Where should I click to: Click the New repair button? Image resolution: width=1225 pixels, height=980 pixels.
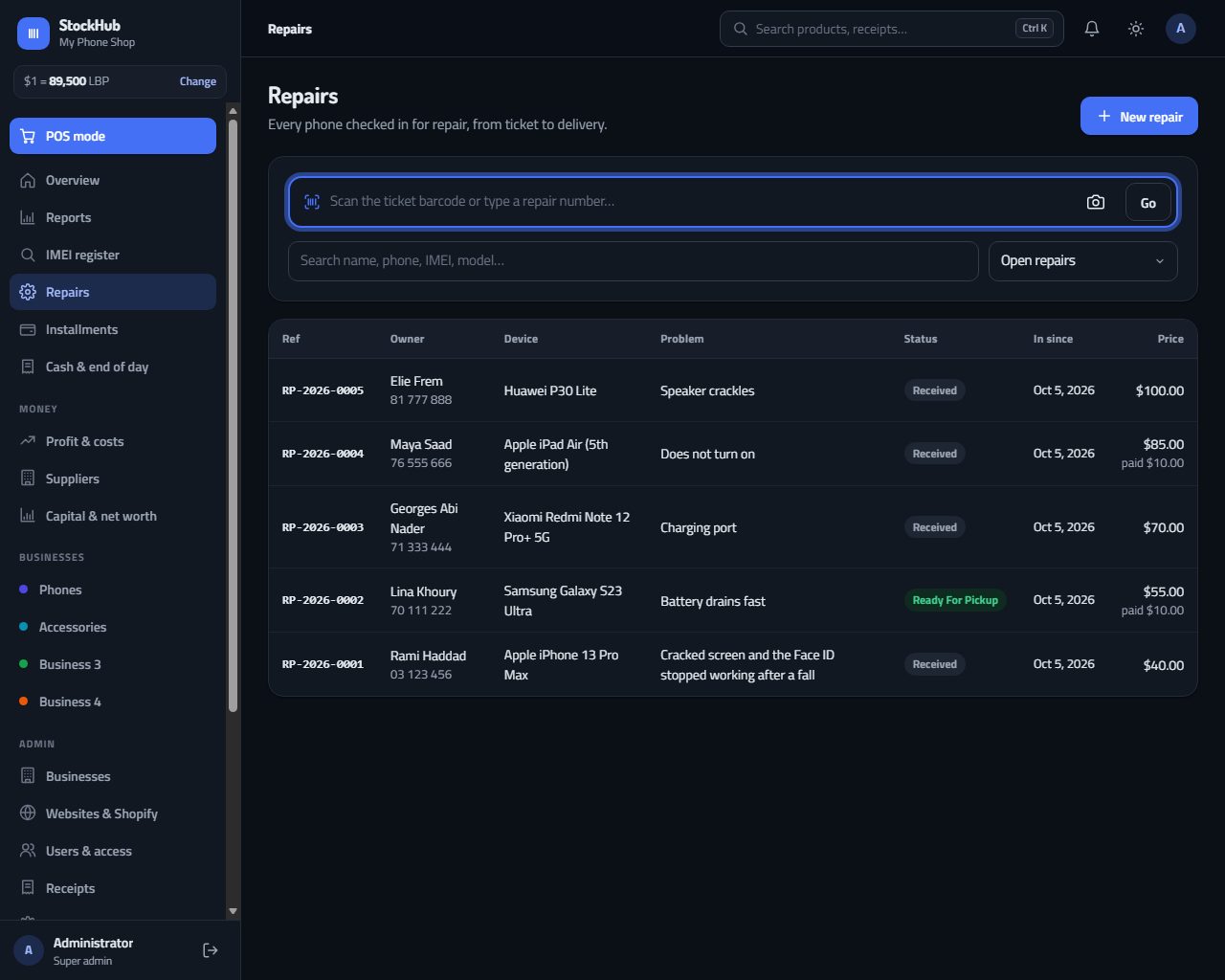pos(1139,116)
